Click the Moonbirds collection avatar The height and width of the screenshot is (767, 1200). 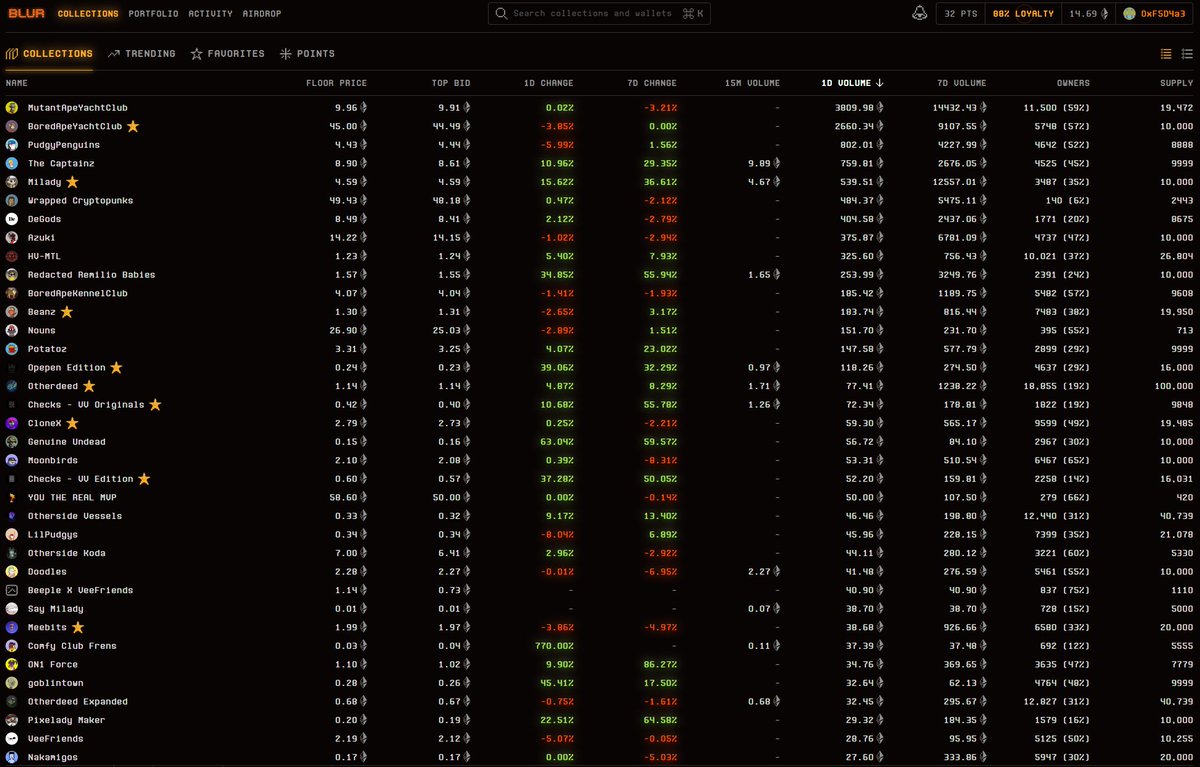[x=12, y=460]
